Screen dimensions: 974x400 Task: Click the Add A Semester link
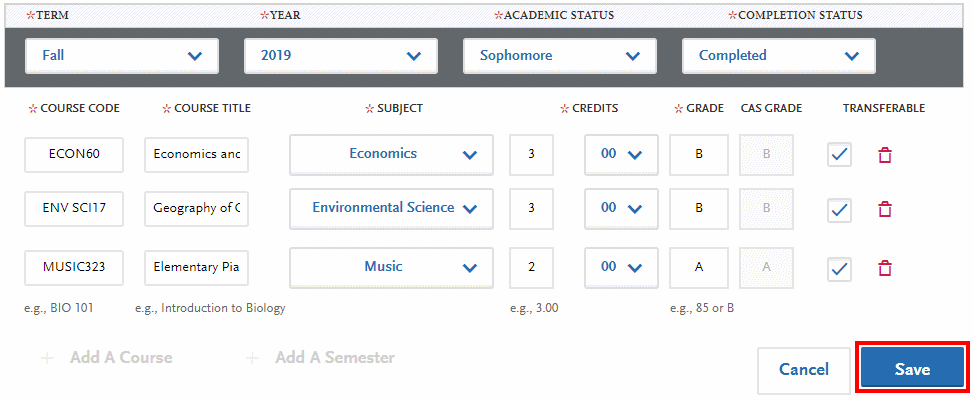tap(334, 358)
